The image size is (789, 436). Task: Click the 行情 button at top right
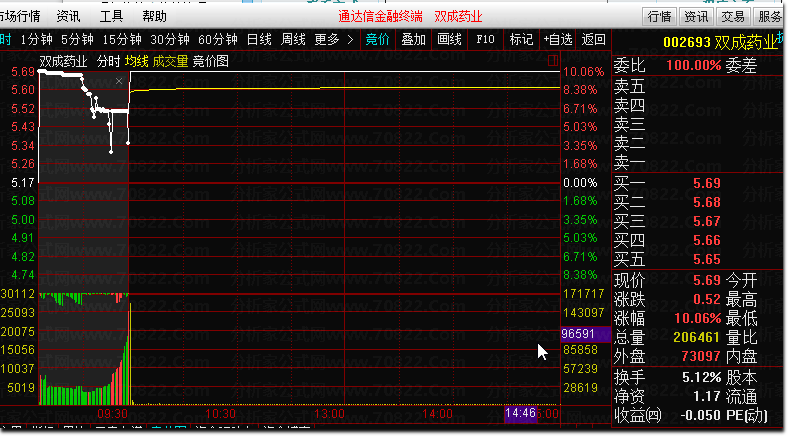click(660, 17)
